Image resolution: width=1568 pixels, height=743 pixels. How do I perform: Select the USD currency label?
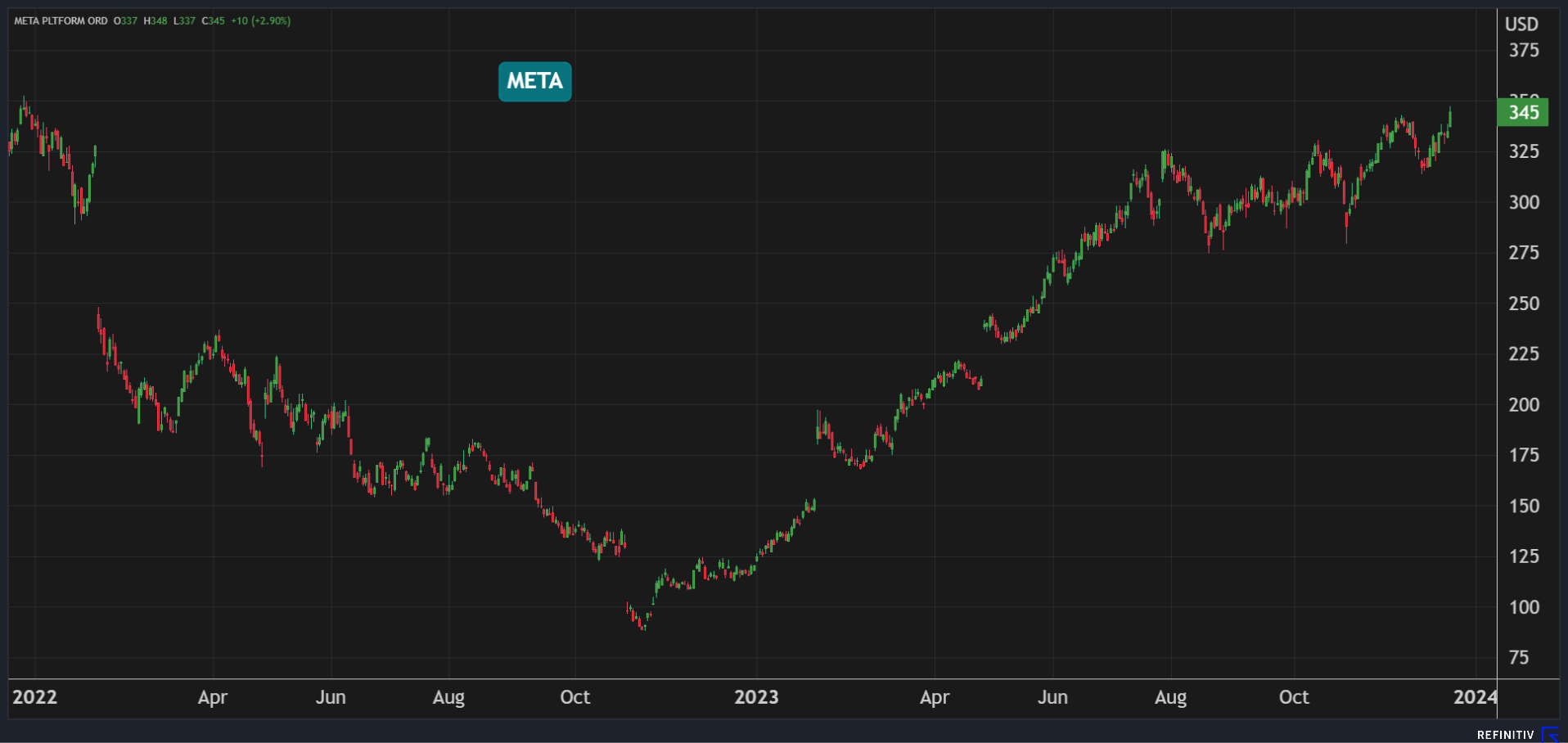pyautogui.click(x=1521, y=25)
